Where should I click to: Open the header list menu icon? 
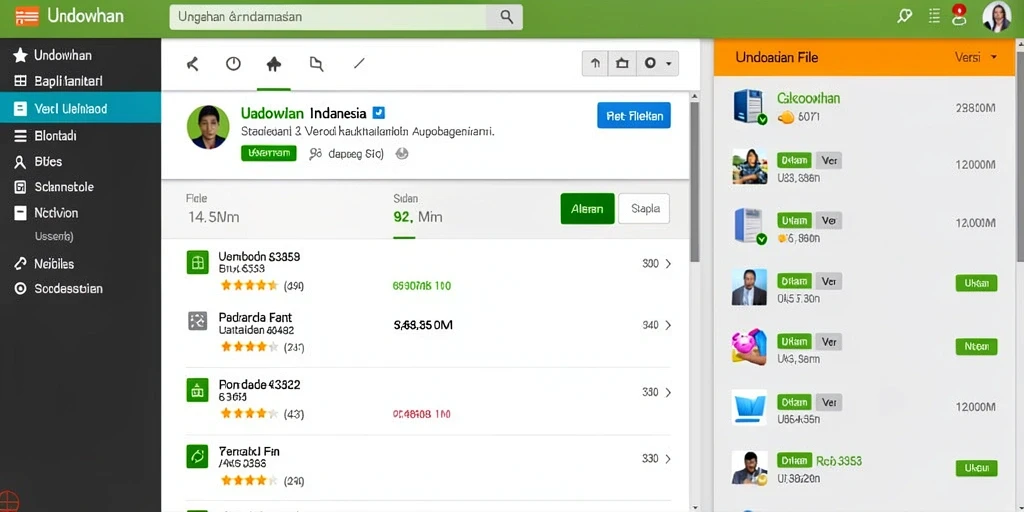pyautogui.click(x=934, y=16)
